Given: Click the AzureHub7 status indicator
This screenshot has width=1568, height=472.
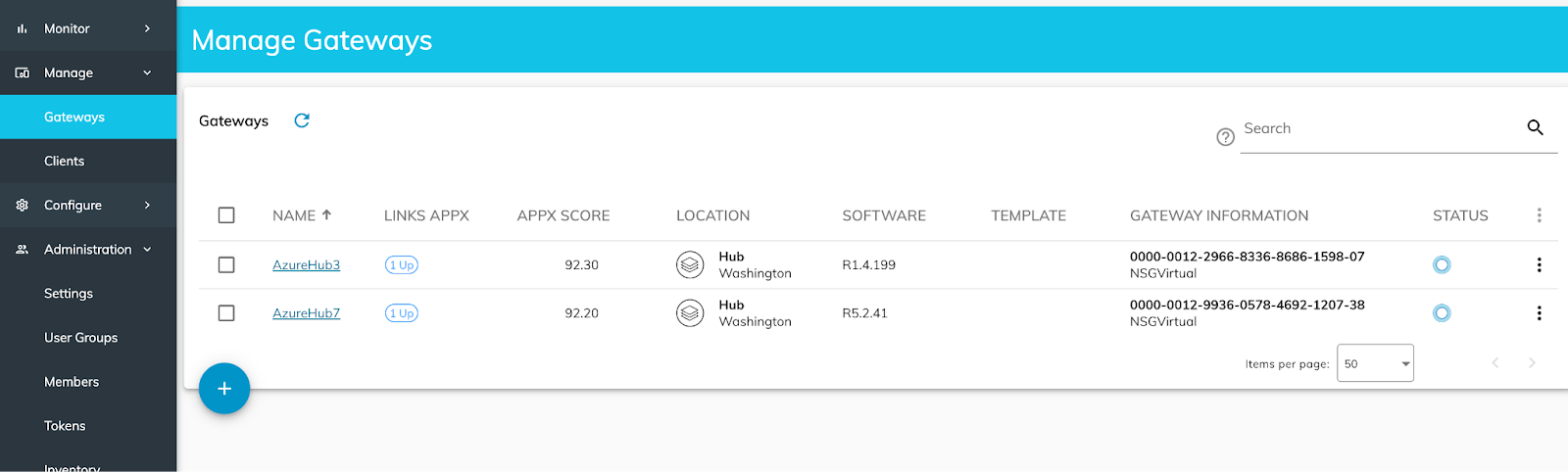Looking at the screenshot, I should [x=1442, y=313].
